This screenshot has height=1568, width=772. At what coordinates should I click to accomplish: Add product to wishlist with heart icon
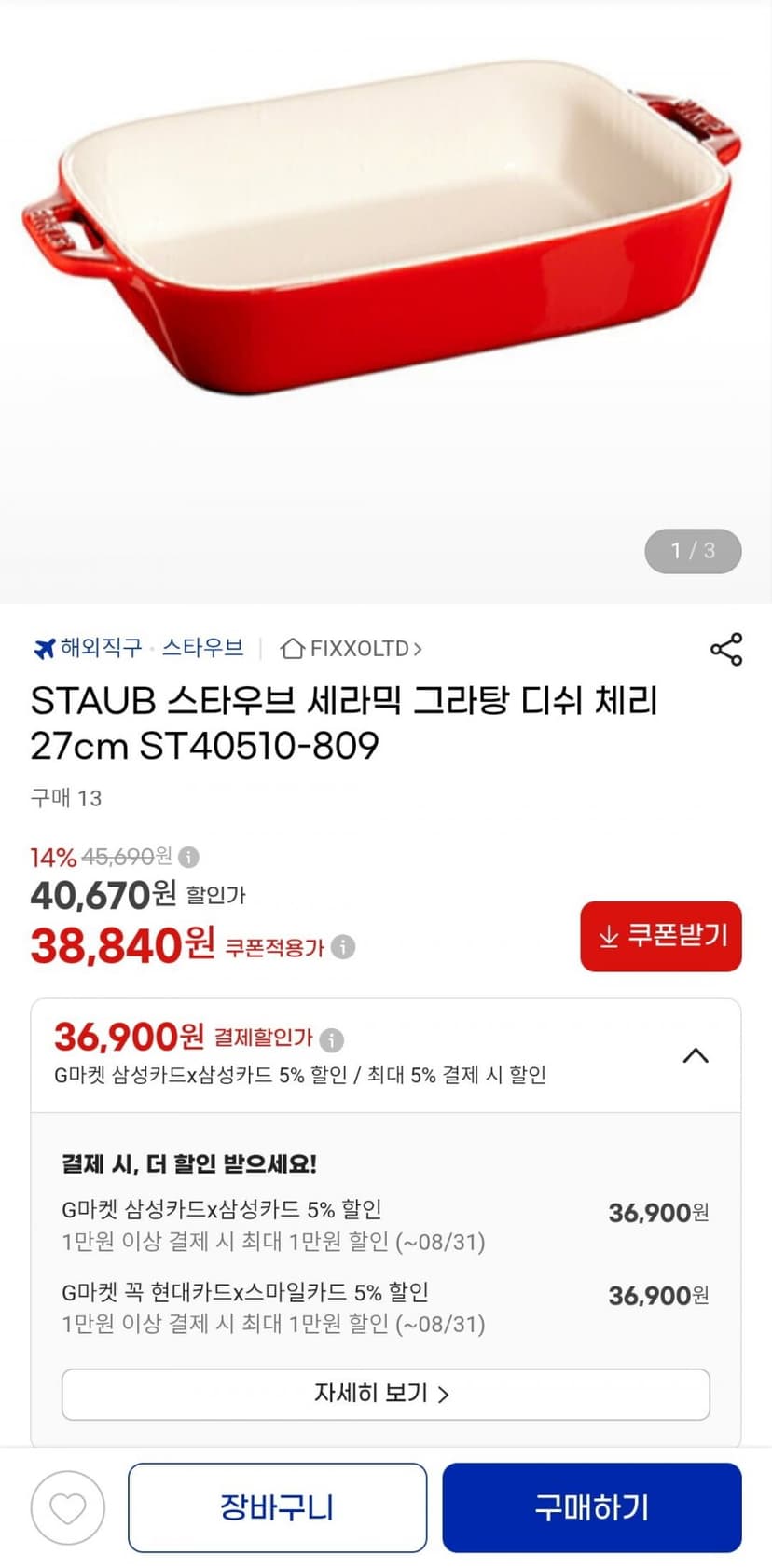[x=68, y=1507]
